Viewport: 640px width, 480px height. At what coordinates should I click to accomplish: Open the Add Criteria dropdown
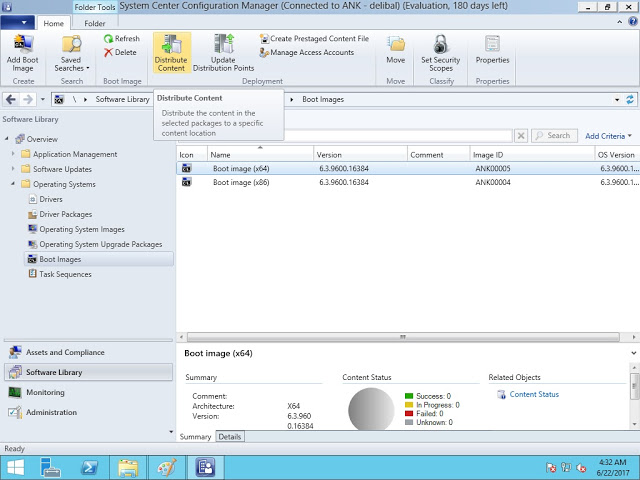click(x=608, y=136)
